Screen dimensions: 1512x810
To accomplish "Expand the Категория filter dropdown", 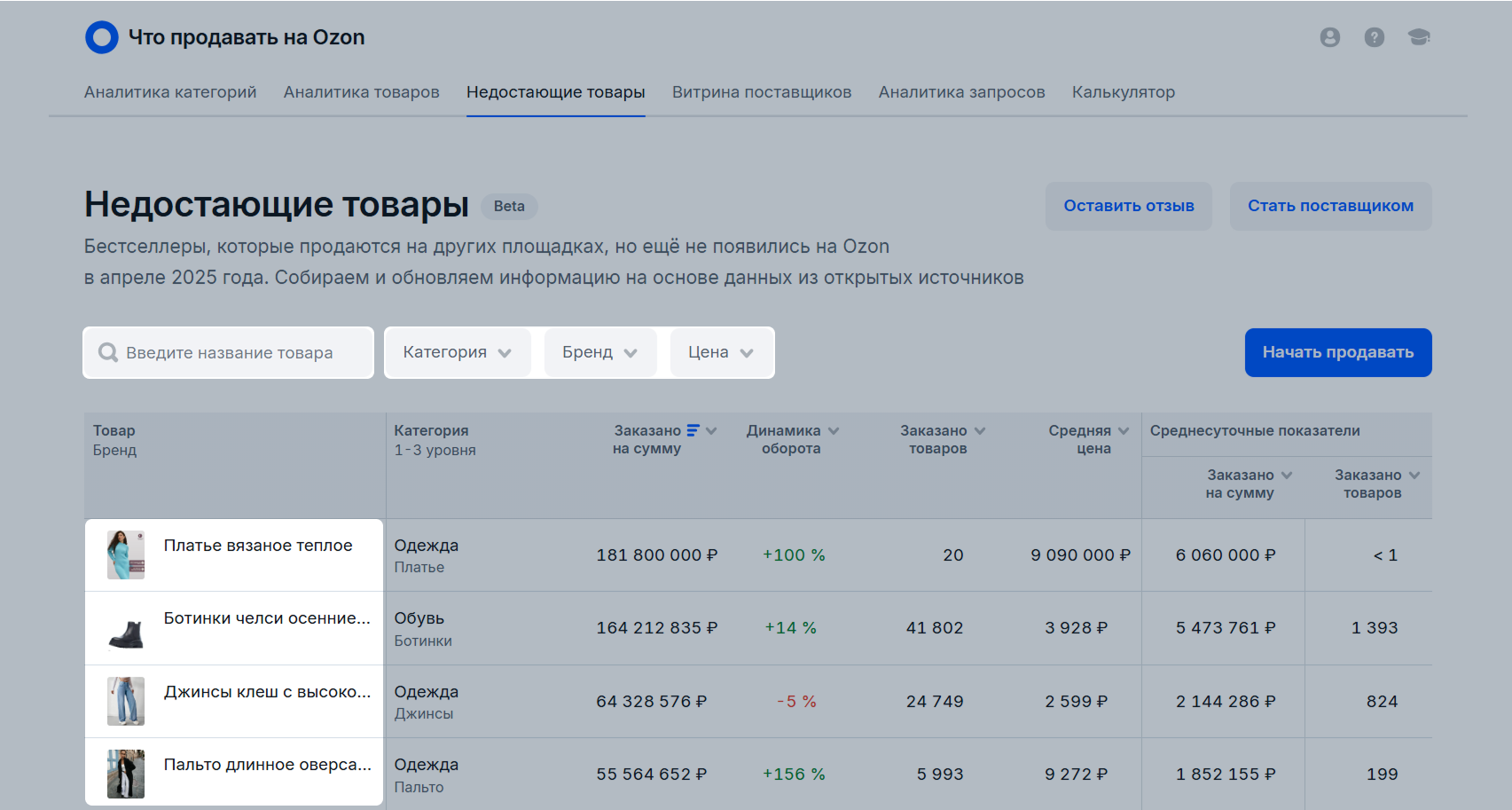I will [457, 352].
